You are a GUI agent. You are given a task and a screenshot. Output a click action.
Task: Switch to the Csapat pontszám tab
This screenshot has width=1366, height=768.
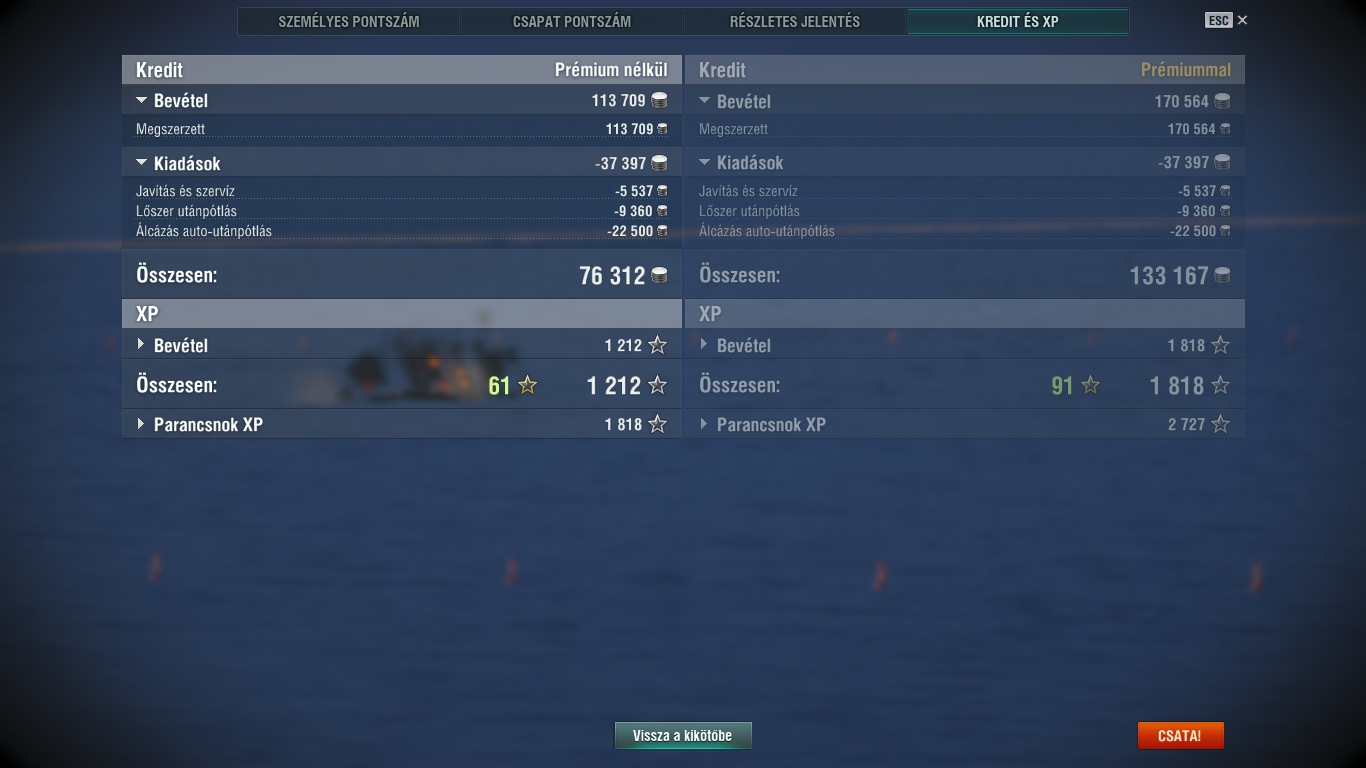(572, 21)
